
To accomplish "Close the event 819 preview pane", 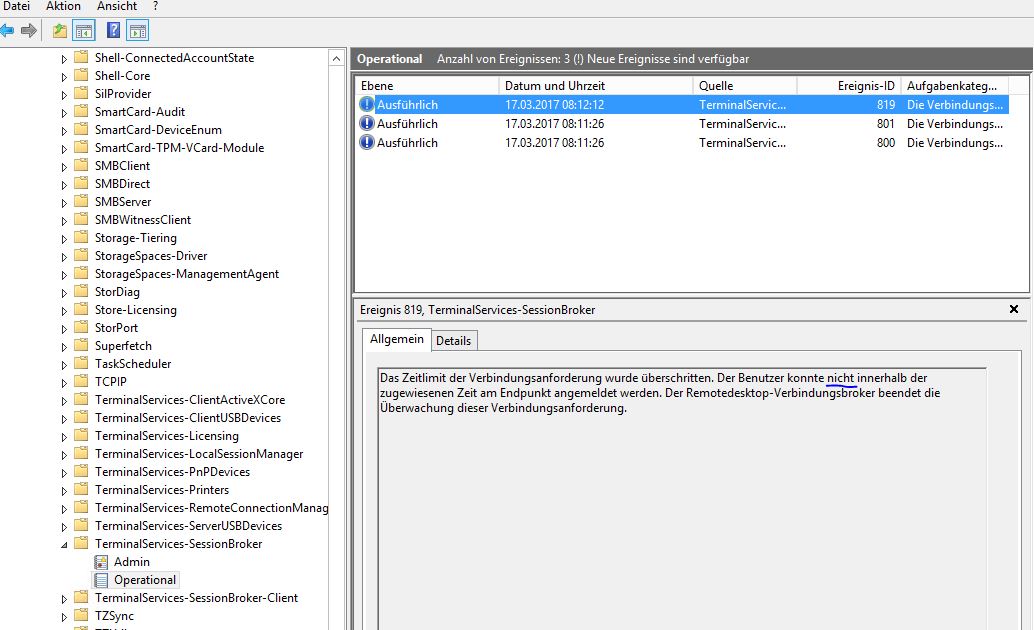I will [1014, 310].
